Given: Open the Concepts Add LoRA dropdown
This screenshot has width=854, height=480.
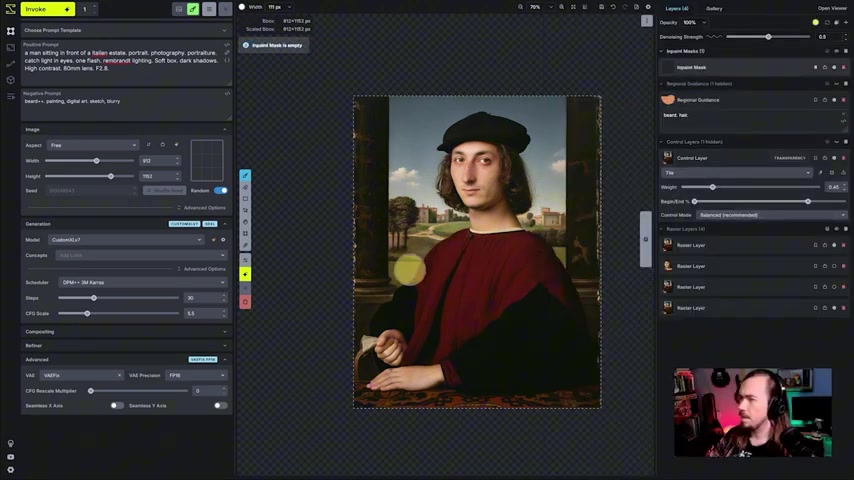Looking at the screenshot, I should 141,255.
